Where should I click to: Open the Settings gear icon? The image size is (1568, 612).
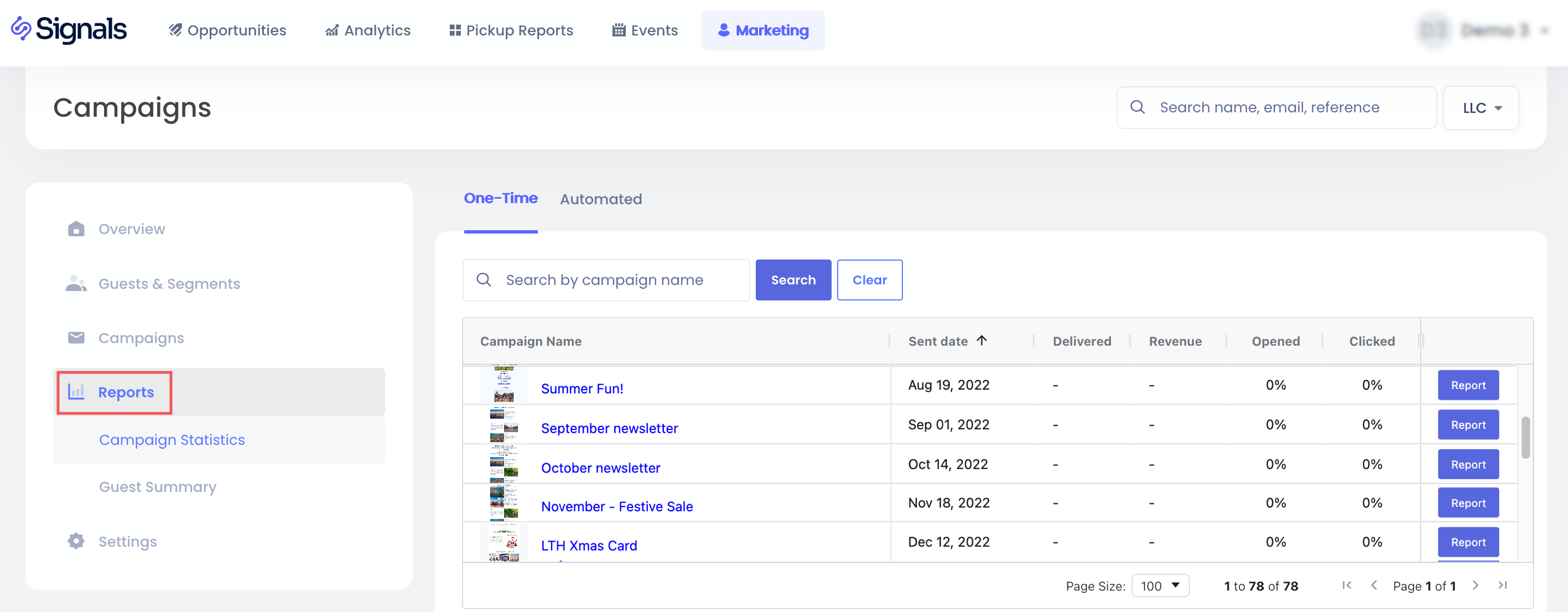coord(76,541)
